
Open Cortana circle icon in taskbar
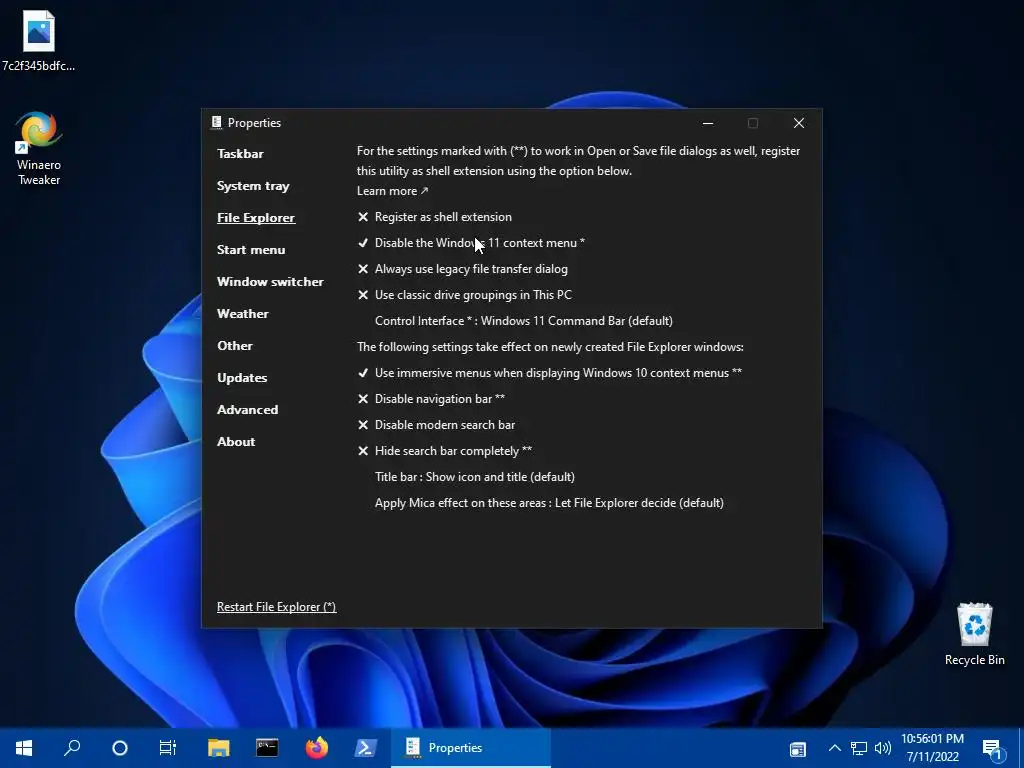(120, 748)
